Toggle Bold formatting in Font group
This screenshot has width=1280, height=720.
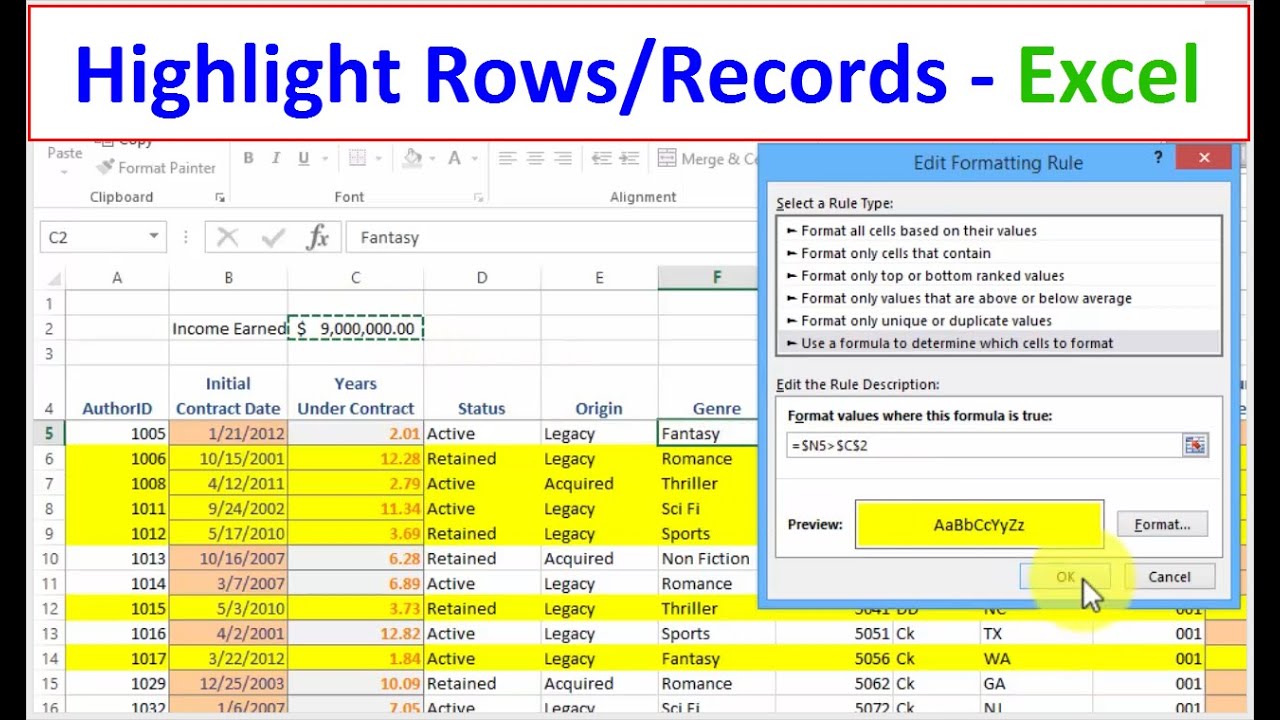(x=248, y=158)
